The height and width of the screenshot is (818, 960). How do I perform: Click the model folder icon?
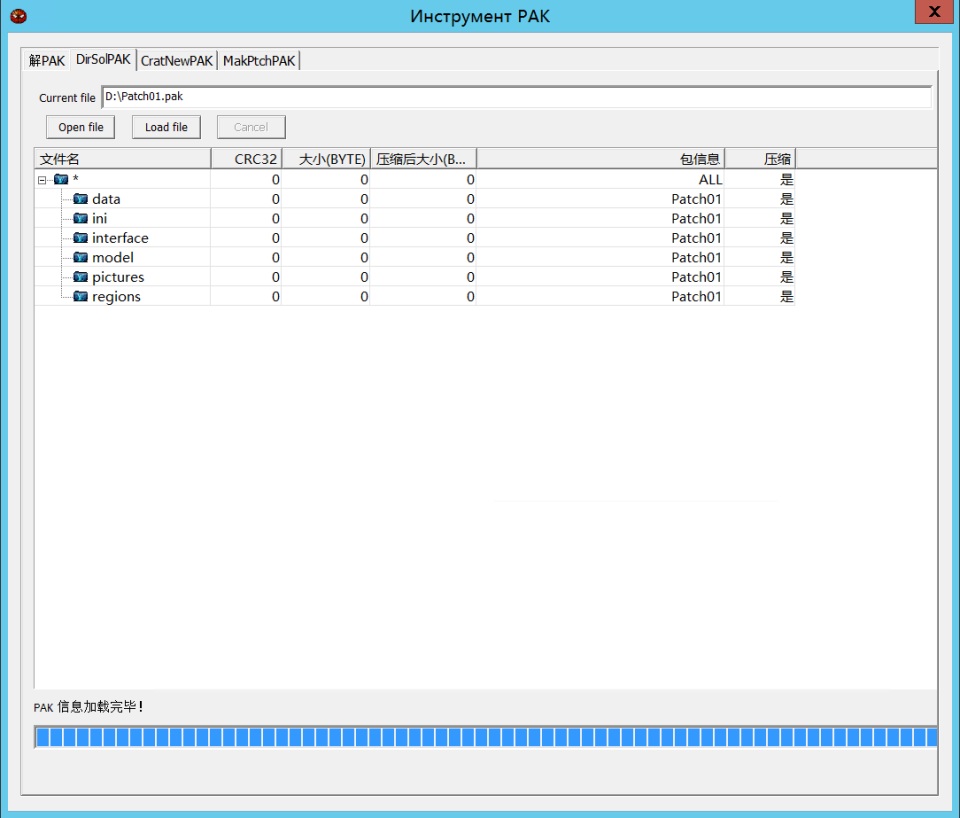[81, 258]
